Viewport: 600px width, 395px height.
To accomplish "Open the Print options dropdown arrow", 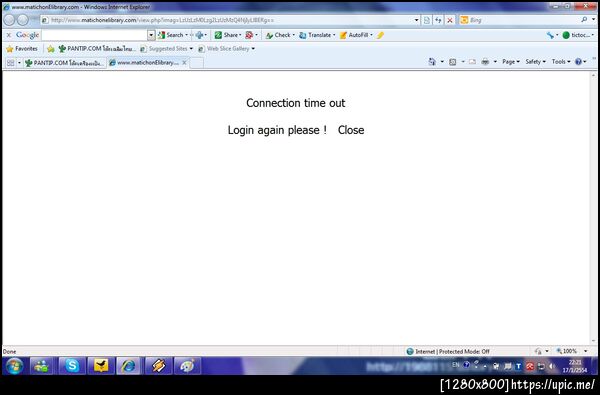I will point(495,62).
